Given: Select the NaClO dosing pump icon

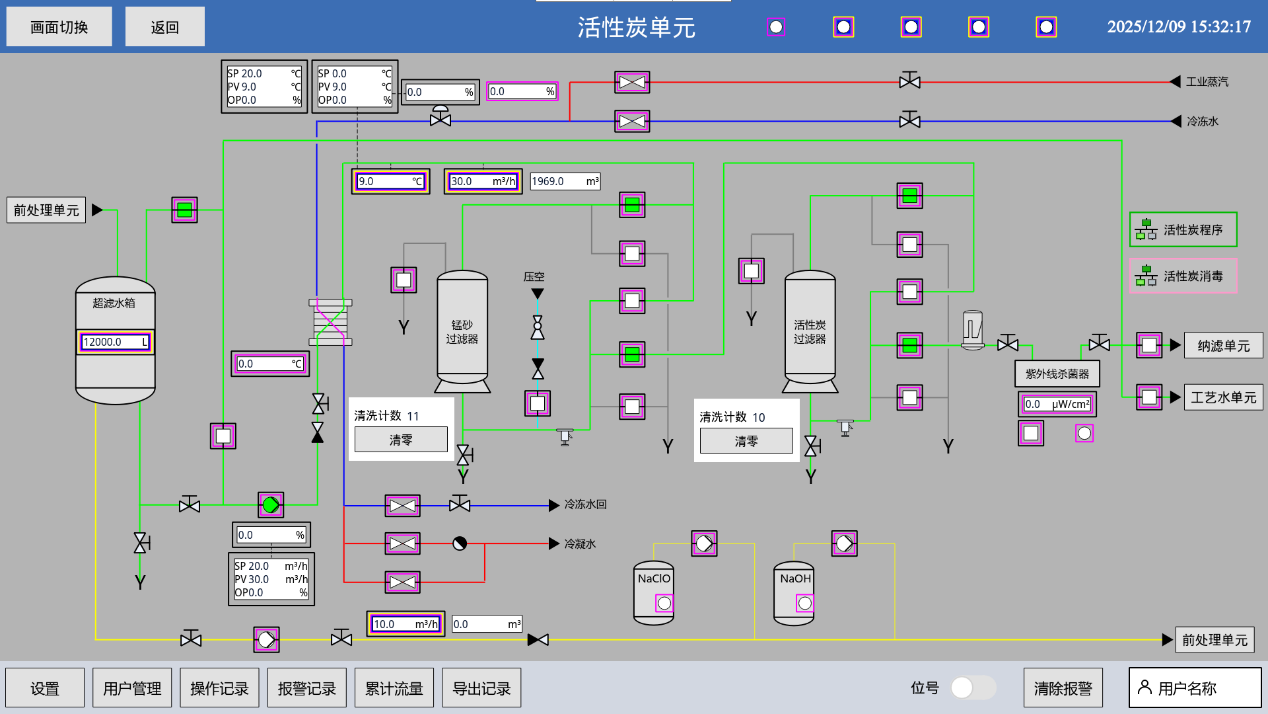Looking at the screenshot, I should (704, 544).
